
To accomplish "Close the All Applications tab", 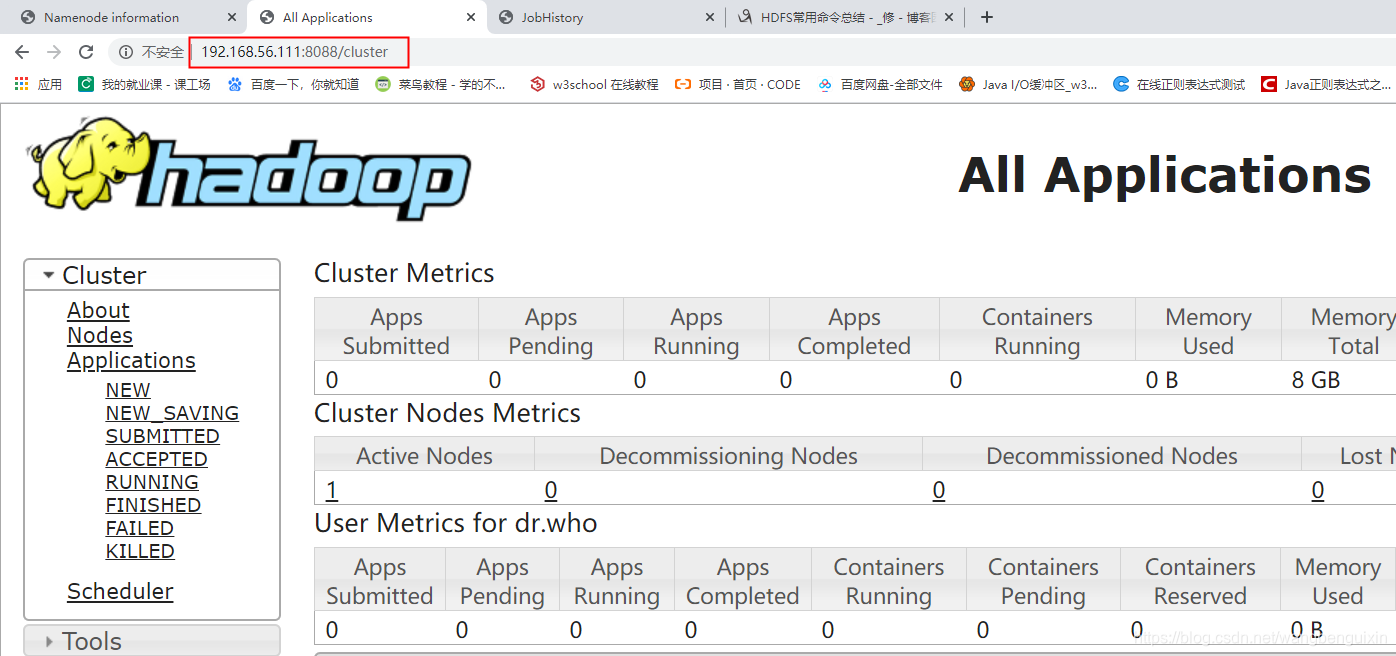I will pyautogui.click(x=471, y=17).
